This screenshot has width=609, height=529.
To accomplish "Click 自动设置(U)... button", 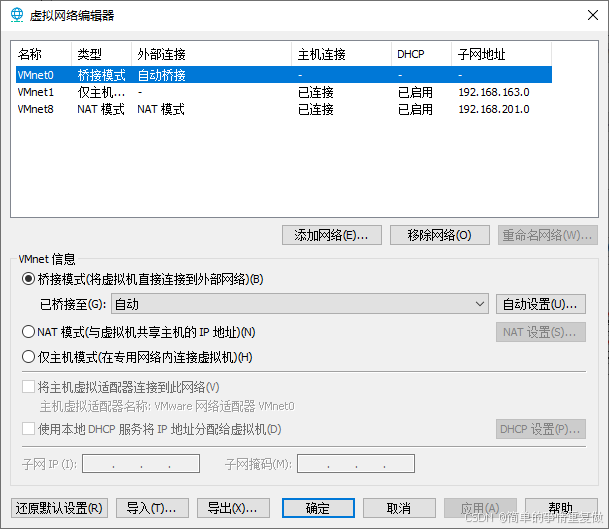I will (x=541, y=304).
